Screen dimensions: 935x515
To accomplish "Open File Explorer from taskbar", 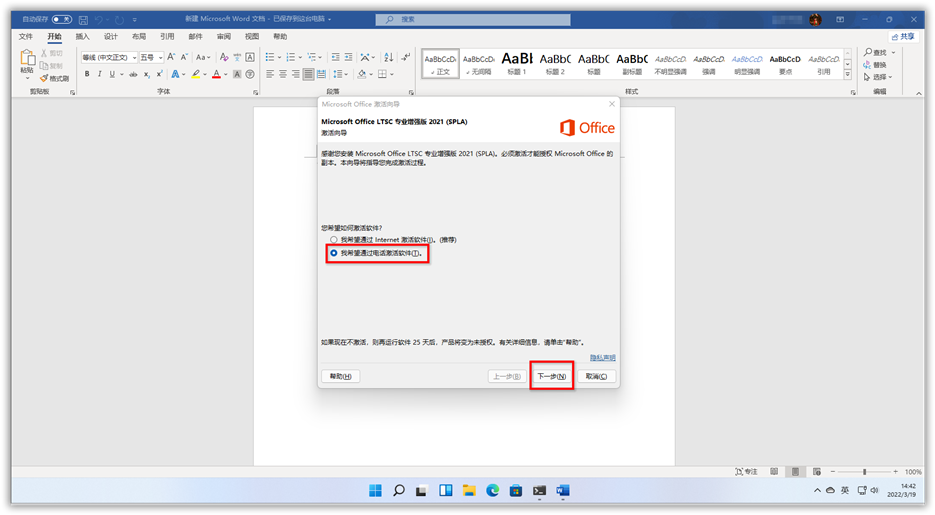I will [x=469, y=491].
